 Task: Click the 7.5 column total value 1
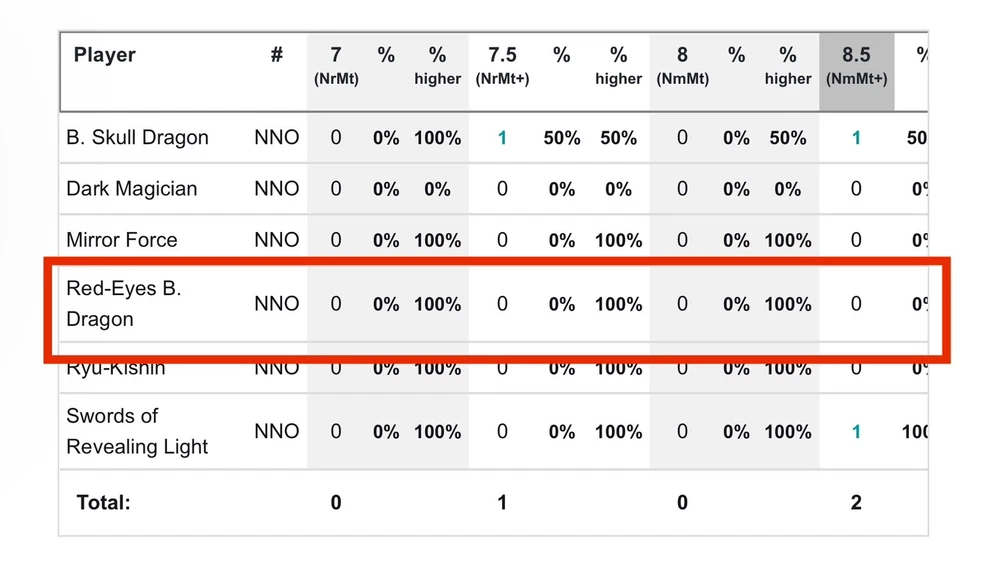[x=502, y=503]
